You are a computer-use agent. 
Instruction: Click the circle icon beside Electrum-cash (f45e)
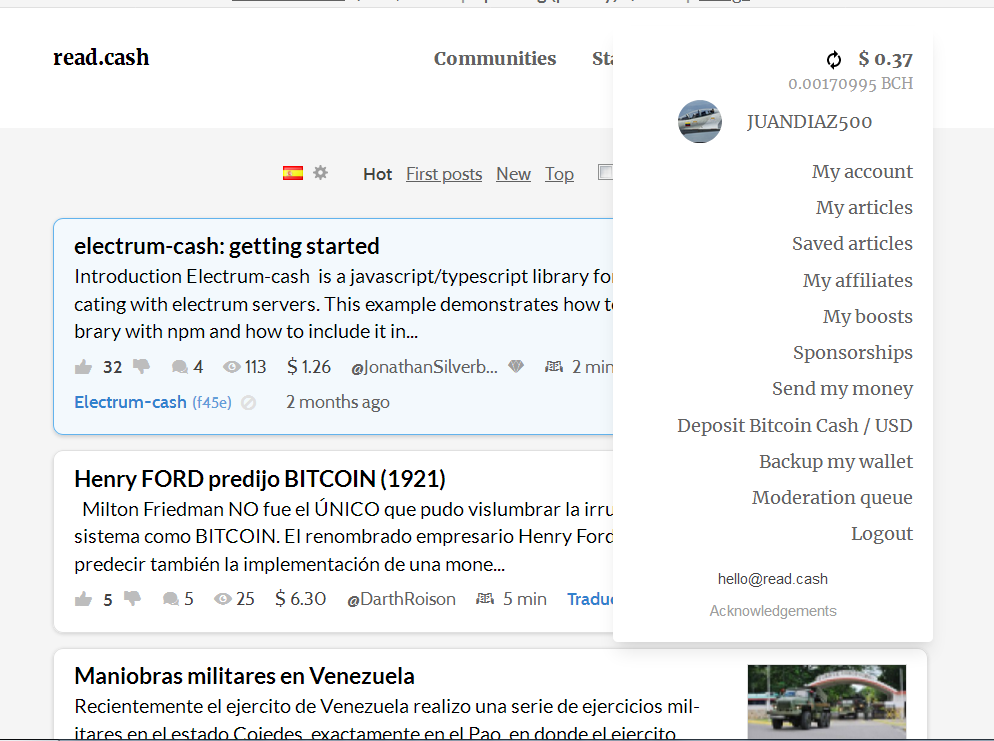tap(248, 403)
